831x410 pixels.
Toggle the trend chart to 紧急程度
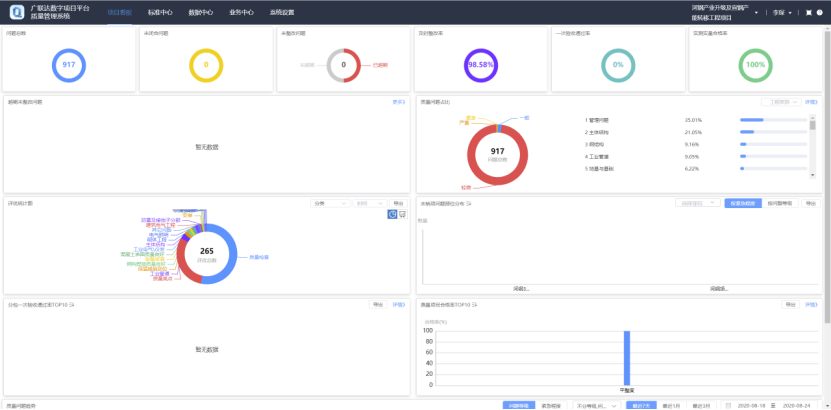pos(551,405)
